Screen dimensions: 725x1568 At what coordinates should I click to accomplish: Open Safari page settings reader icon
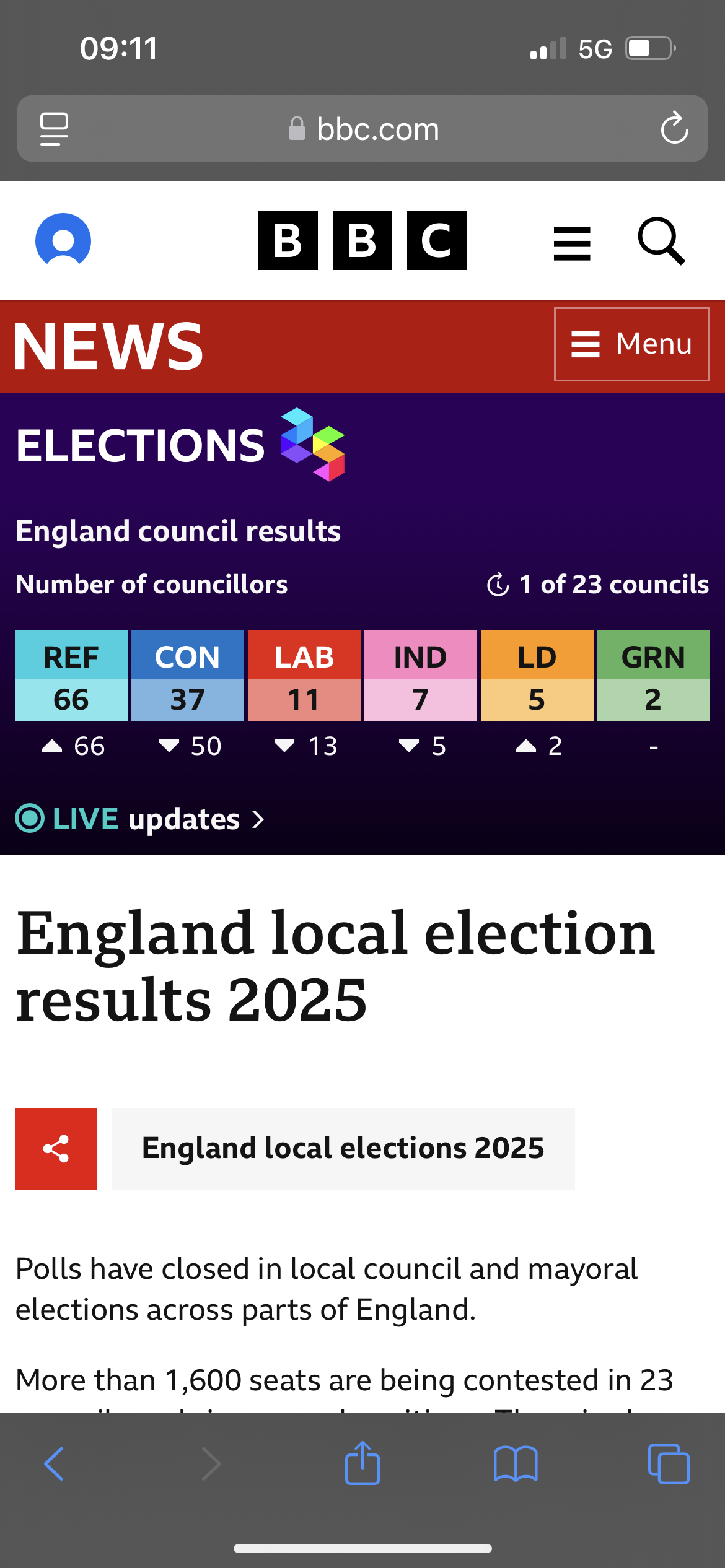[x=54, y=129]
